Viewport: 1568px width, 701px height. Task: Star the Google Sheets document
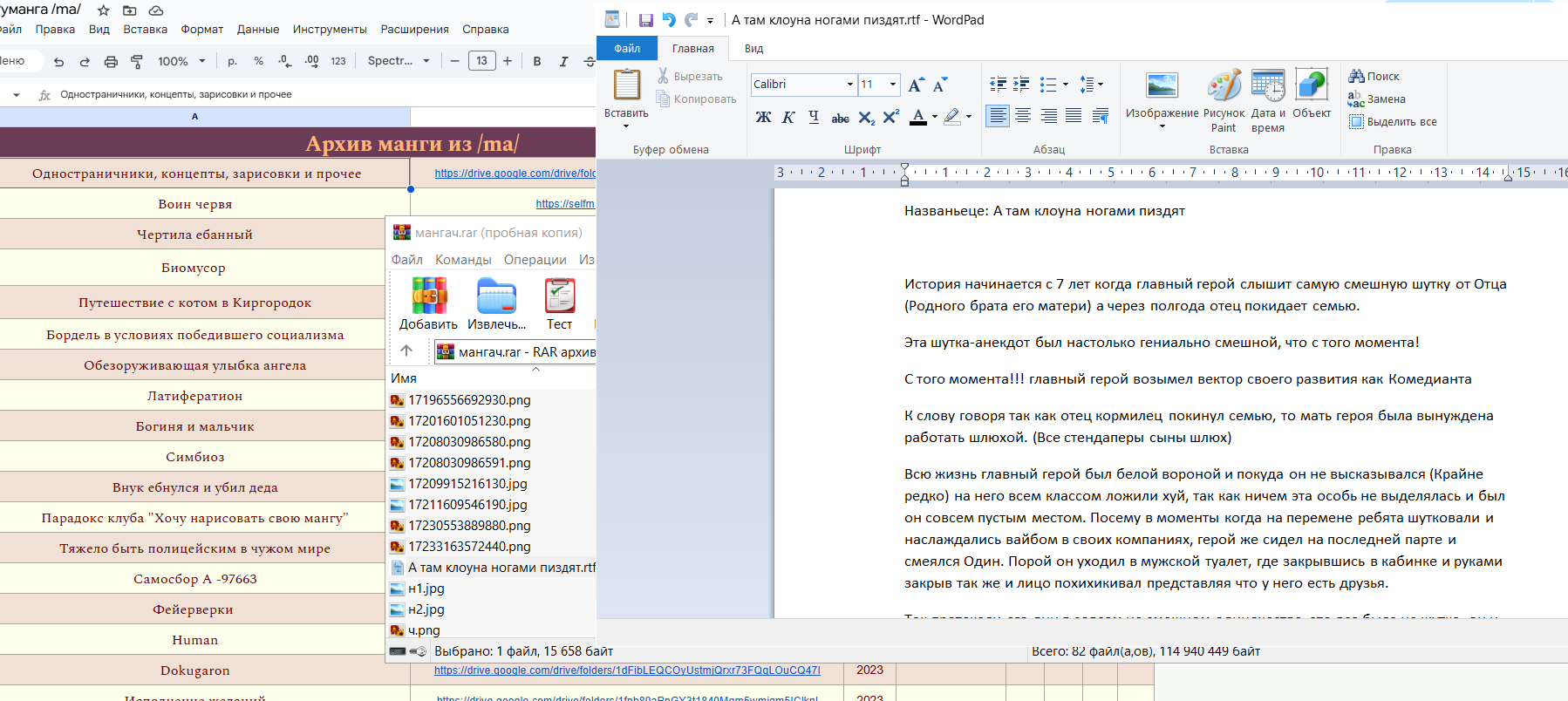click(104, 10)
